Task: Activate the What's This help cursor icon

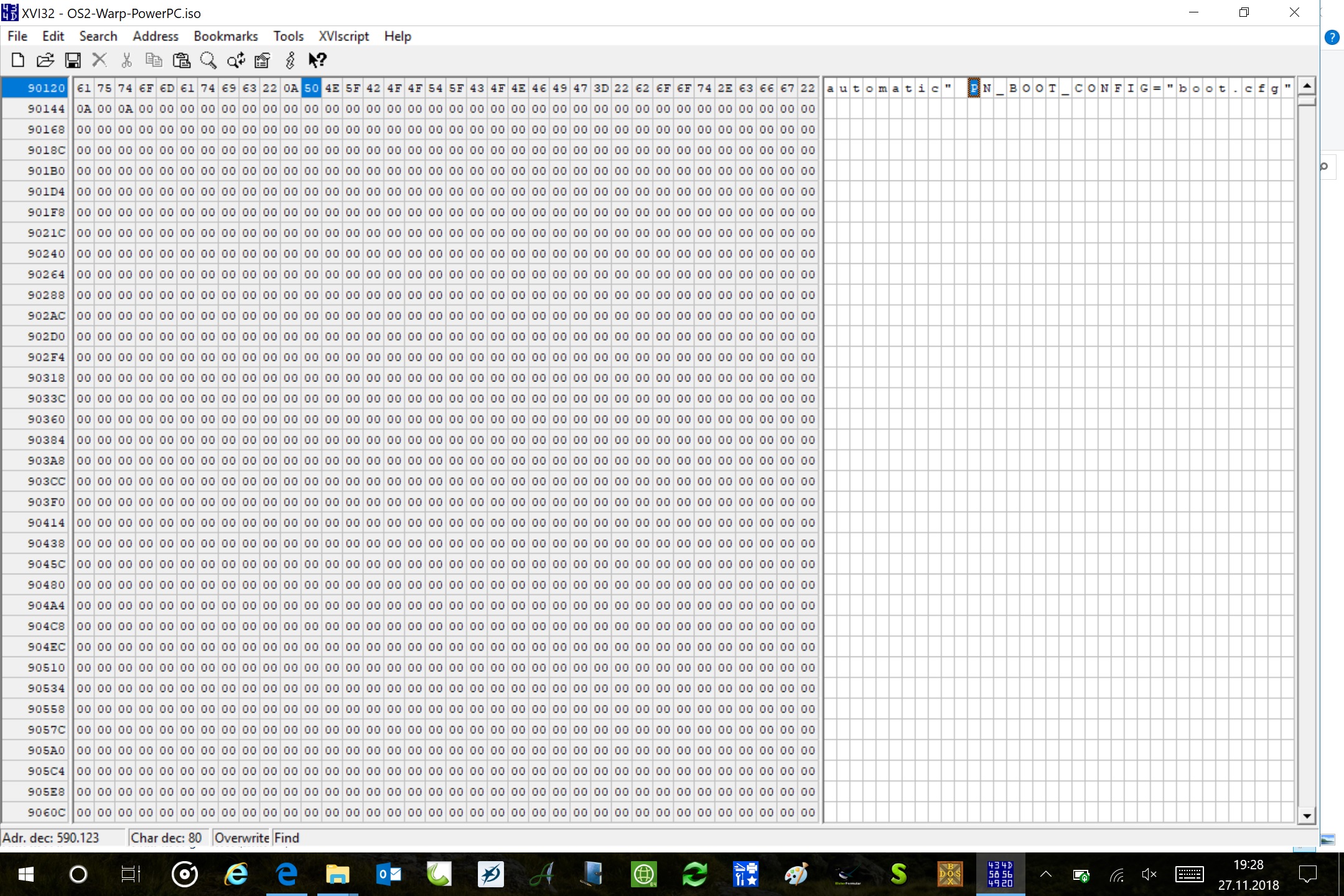Action: [317, 60]
